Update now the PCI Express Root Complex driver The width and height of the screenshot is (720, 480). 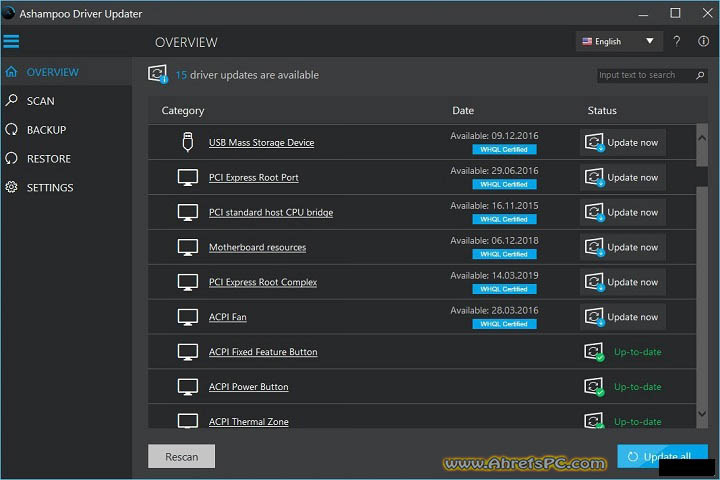622,282
